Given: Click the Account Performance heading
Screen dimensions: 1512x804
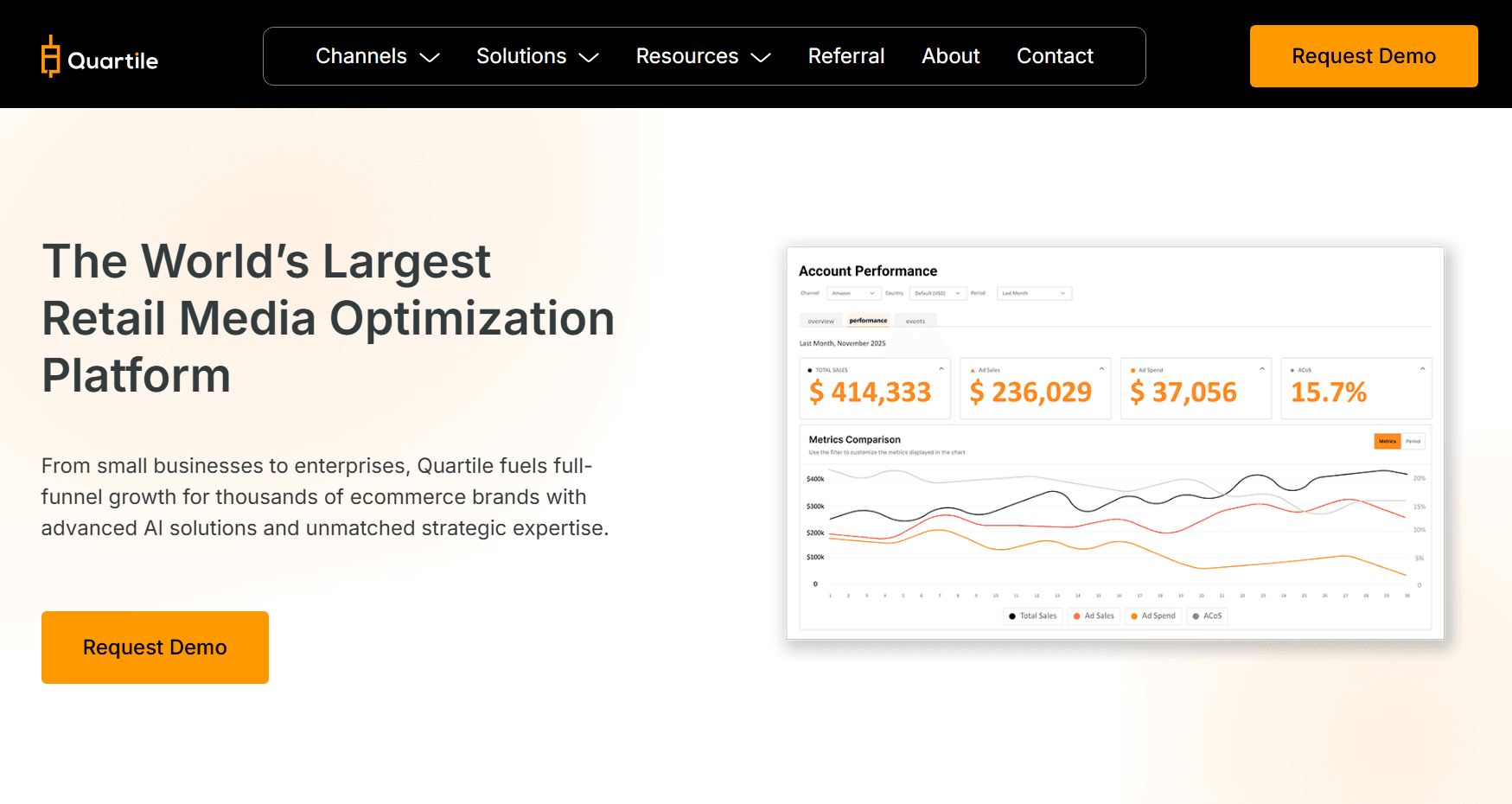Looking at the screenshot, I should tap(868, 271).
